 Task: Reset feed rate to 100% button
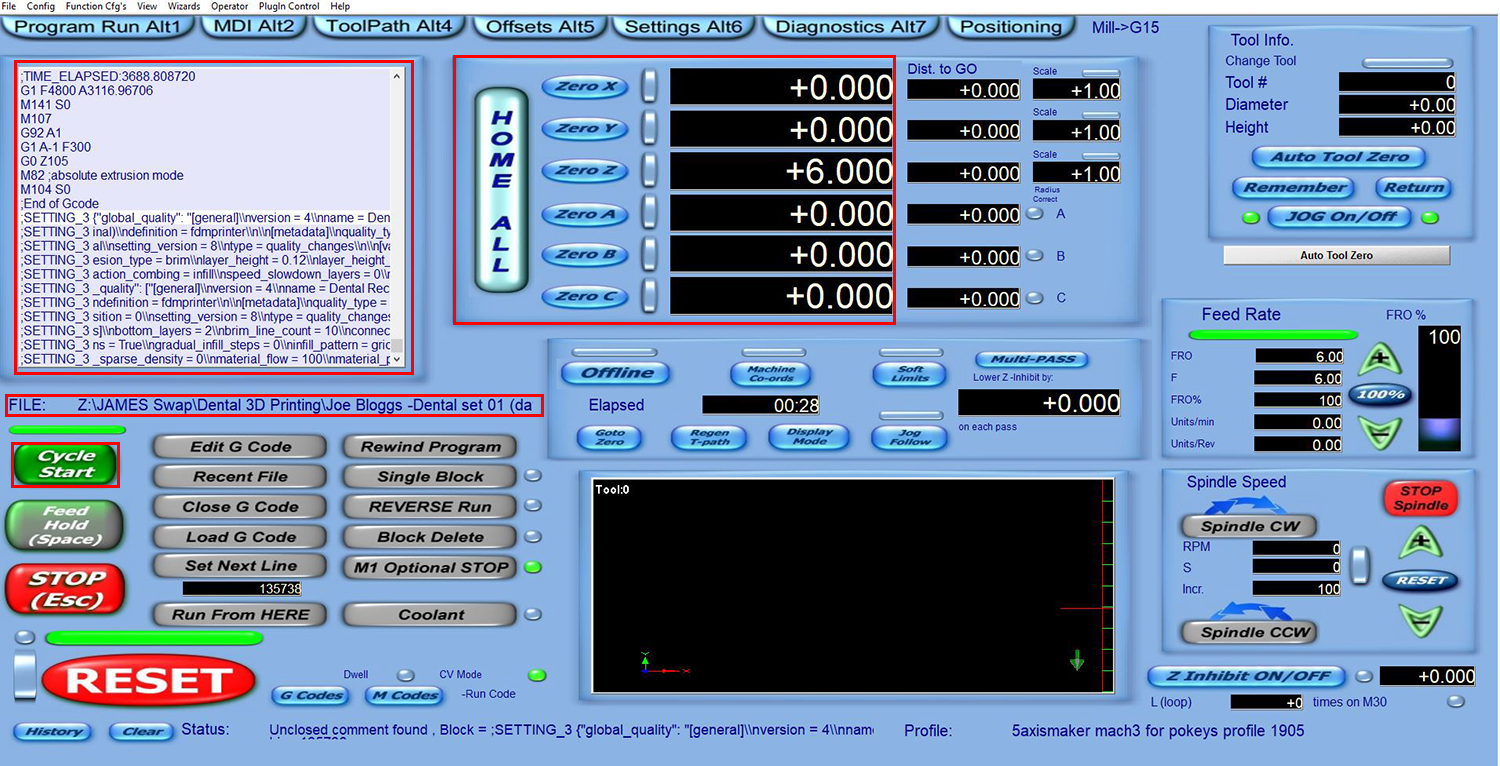pos(1378,394)
